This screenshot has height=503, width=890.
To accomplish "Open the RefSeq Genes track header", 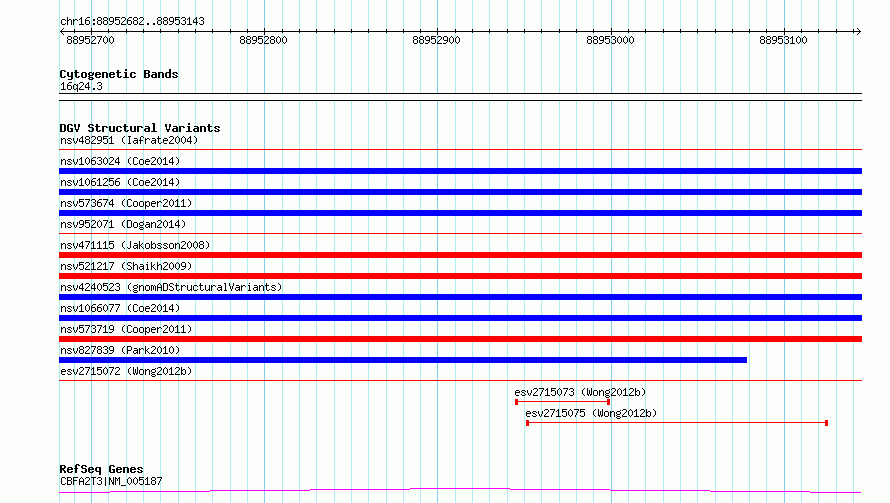I will 102,469.
